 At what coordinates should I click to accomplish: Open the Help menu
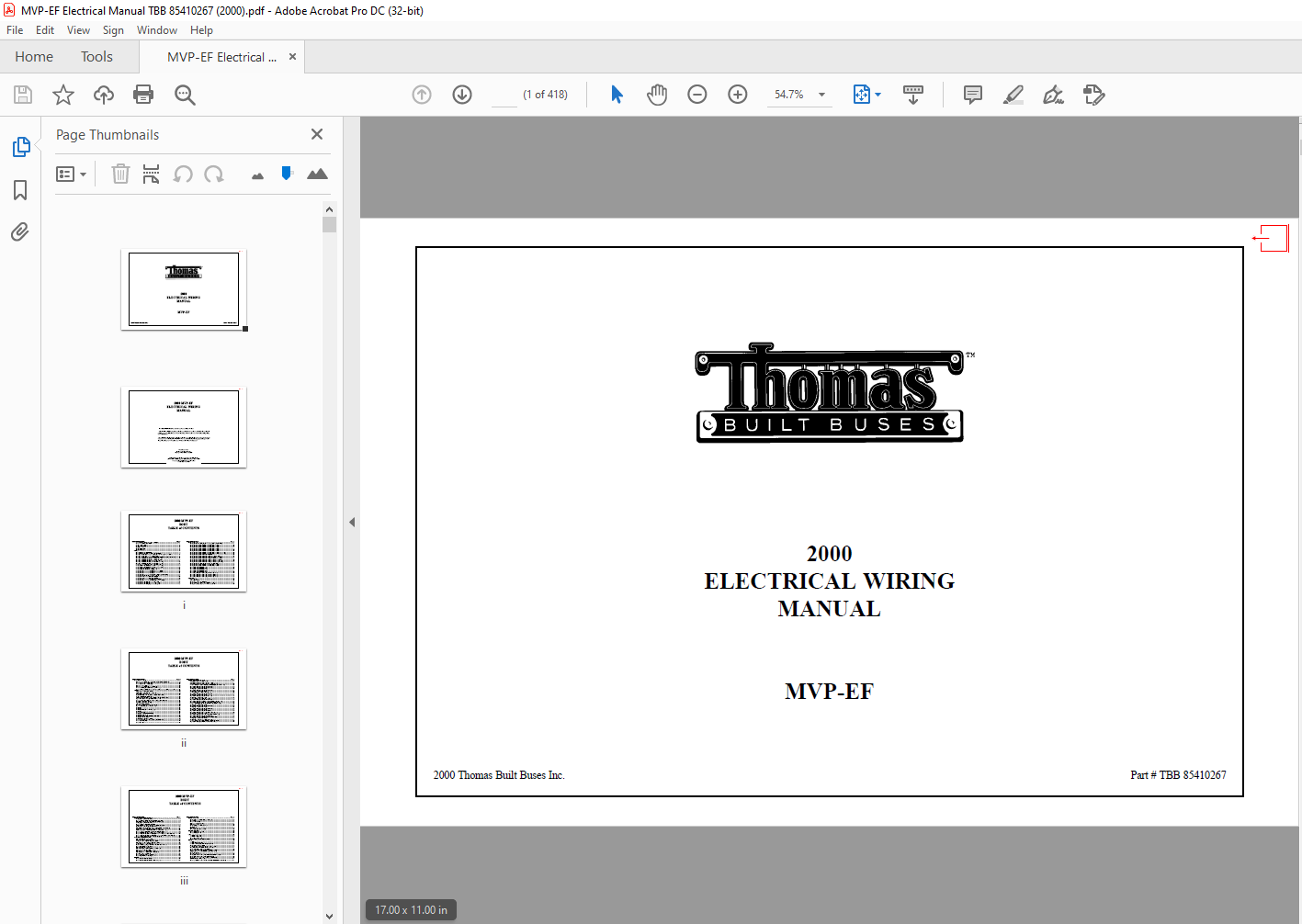click(x=201, y=30)
